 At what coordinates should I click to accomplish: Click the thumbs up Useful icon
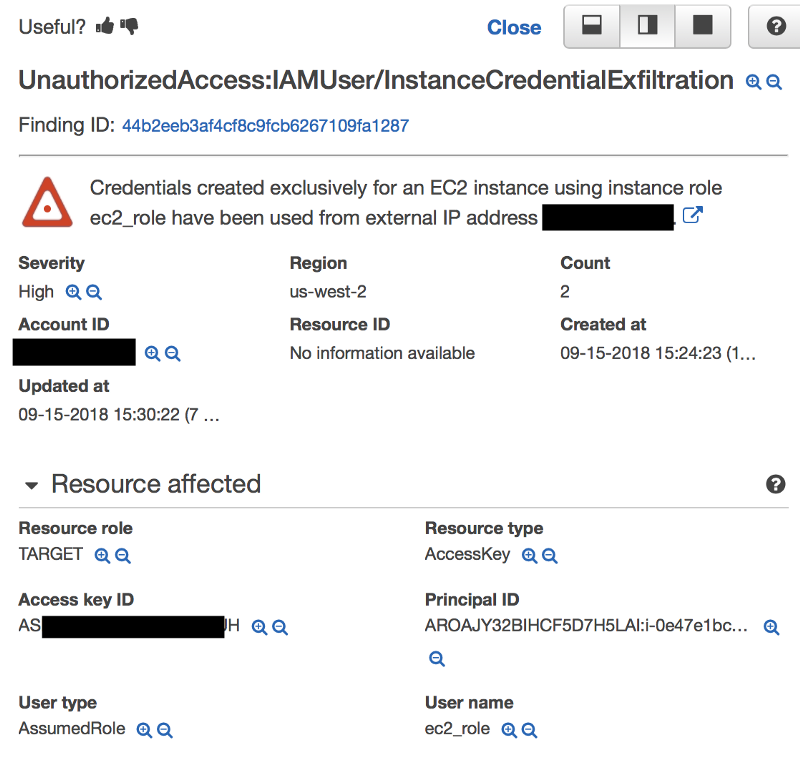pos(105,27)
